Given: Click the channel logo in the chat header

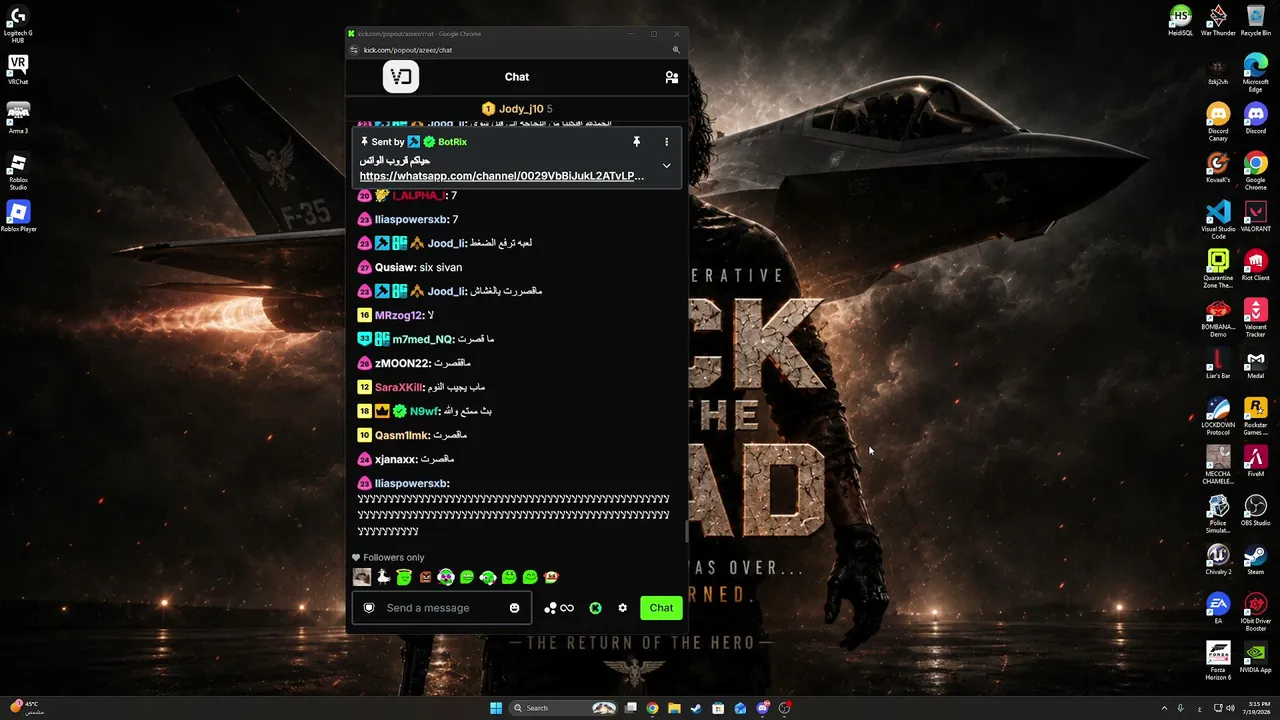Looking at the screenshot, I should pos(401,77).
